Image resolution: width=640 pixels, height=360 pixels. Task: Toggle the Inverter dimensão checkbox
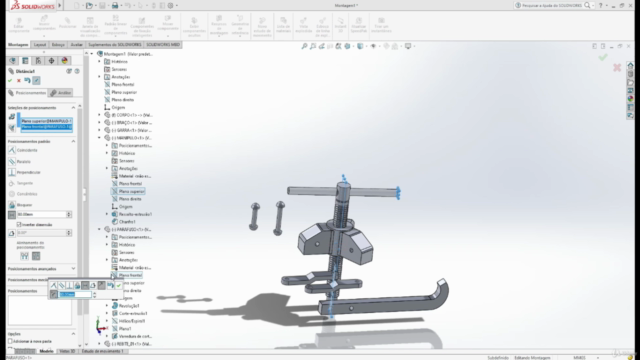coord(19,224)
